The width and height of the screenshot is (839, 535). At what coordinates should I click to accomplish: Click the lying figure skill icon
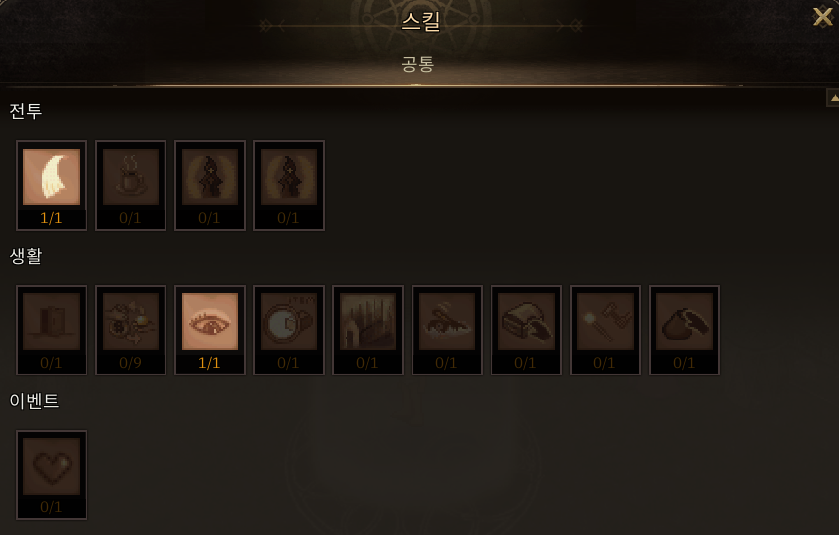pyautogui.click(x=447, y=330)
